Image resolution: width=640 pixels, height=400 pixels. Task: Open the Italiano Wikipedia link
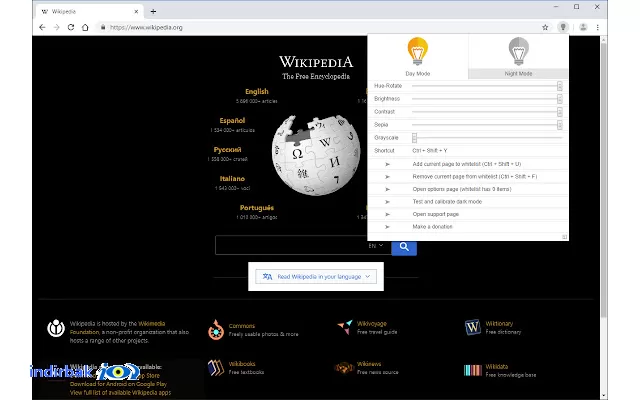(232, 178)
